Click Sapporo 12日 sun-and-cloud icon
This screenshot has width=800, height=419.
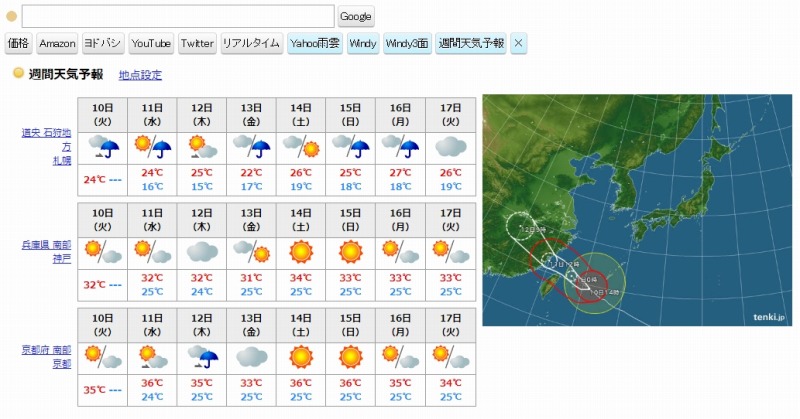point(202,147)
